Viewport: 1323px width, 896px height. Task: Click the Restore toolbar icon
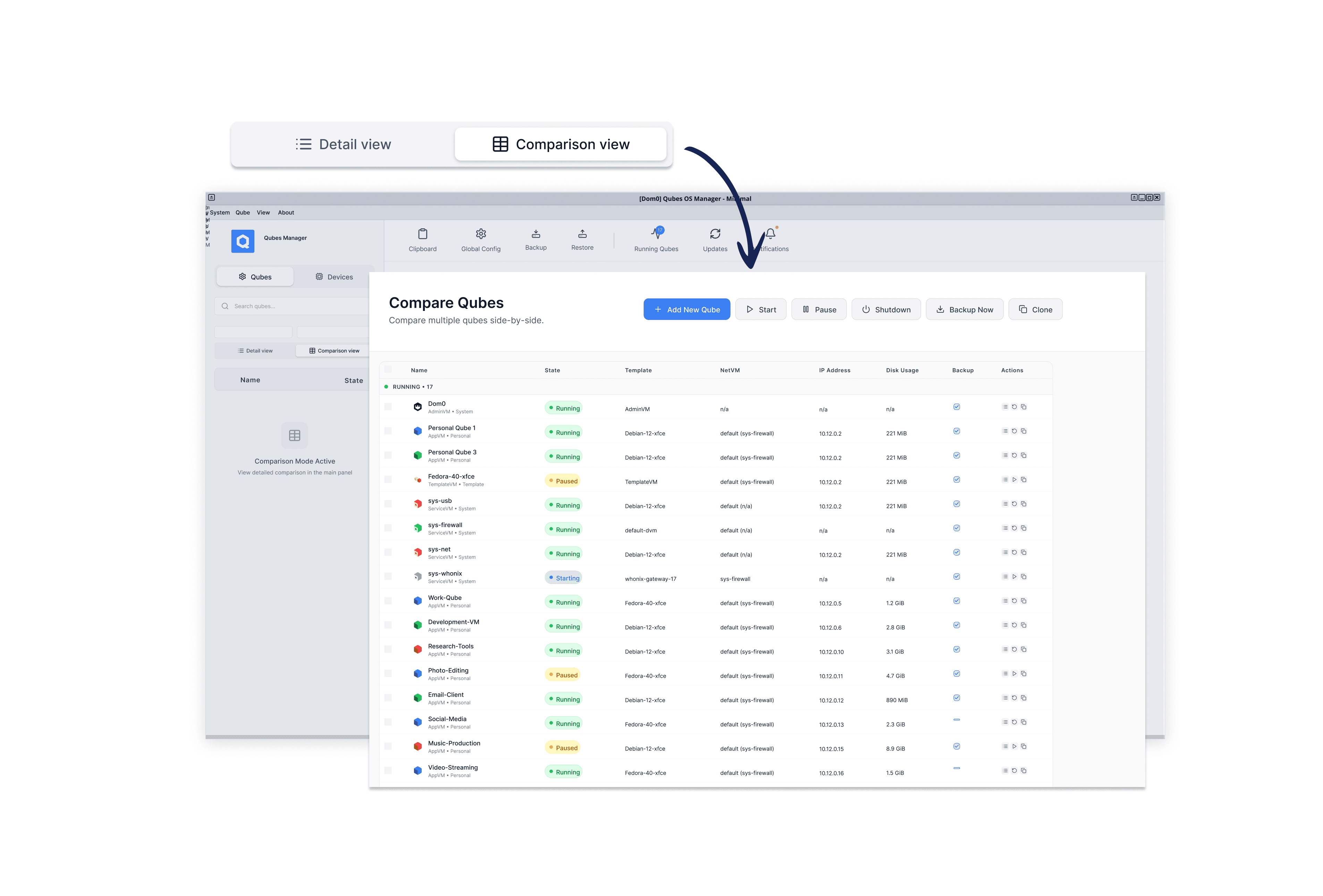(x=582, y=234)
